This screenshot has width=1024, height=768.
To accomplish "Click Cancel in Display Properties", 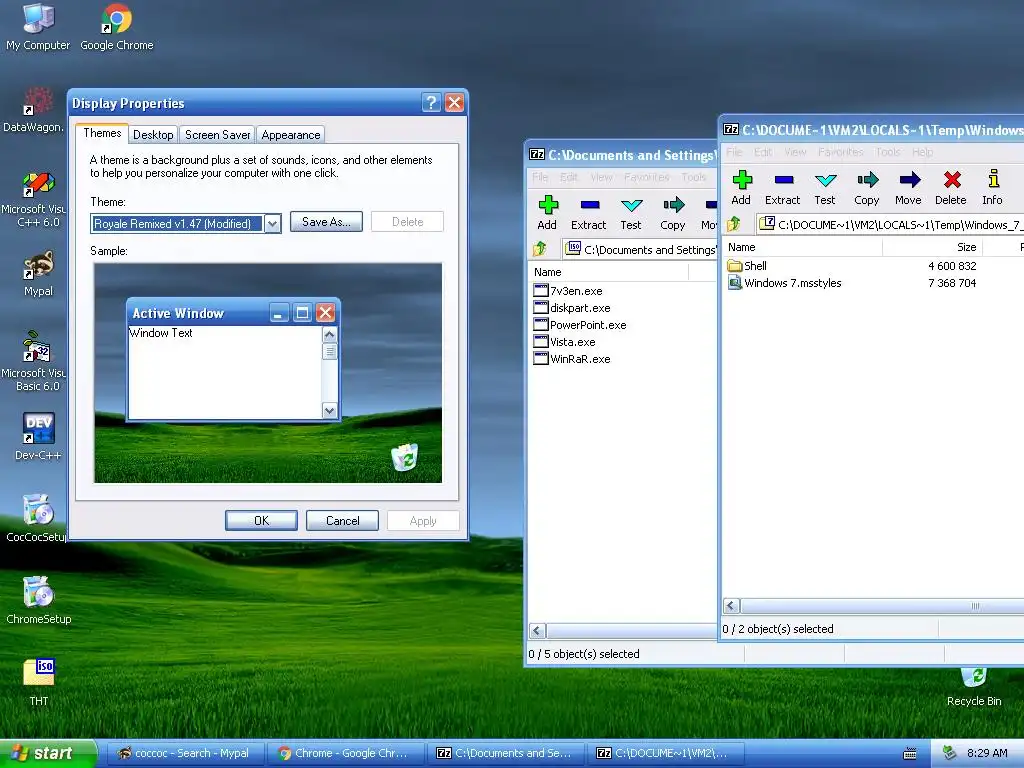I will tap(342, 520).
